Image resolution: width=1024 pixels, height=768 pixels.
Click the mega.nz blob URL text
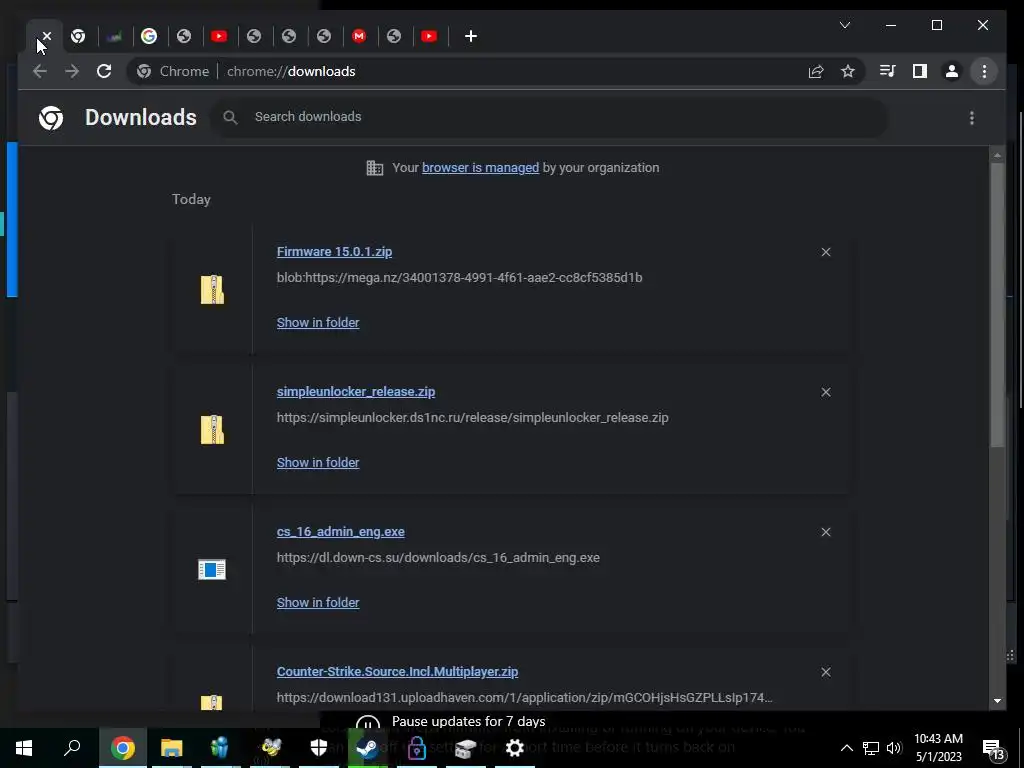(x=460, y=278)
